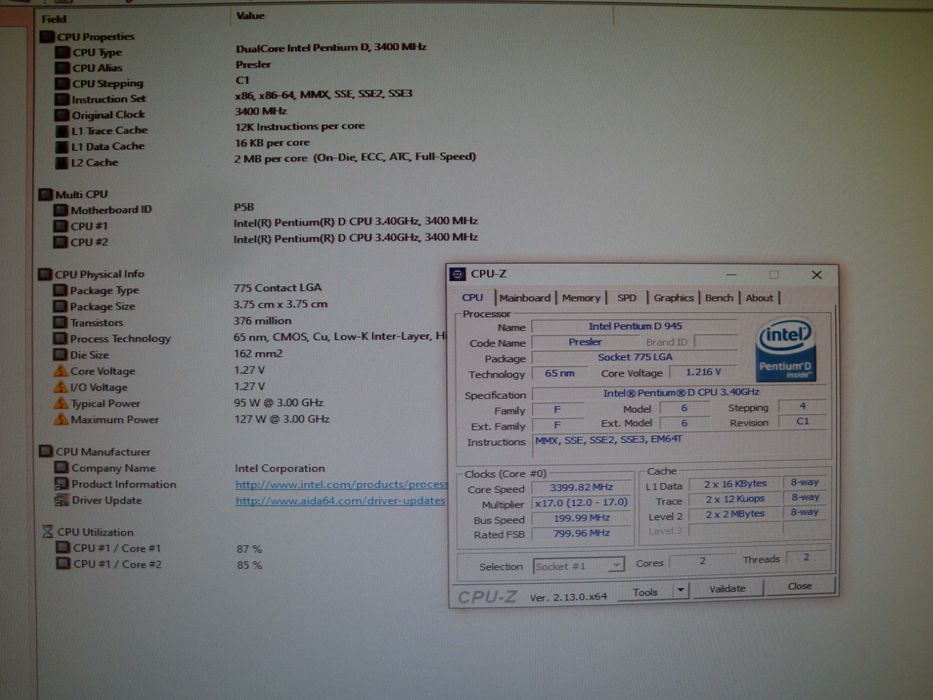The height and width of the screenshot is (700, 933).
Task: Click the Intel Pentium D logo in CPU-Z
Action: 785,351
